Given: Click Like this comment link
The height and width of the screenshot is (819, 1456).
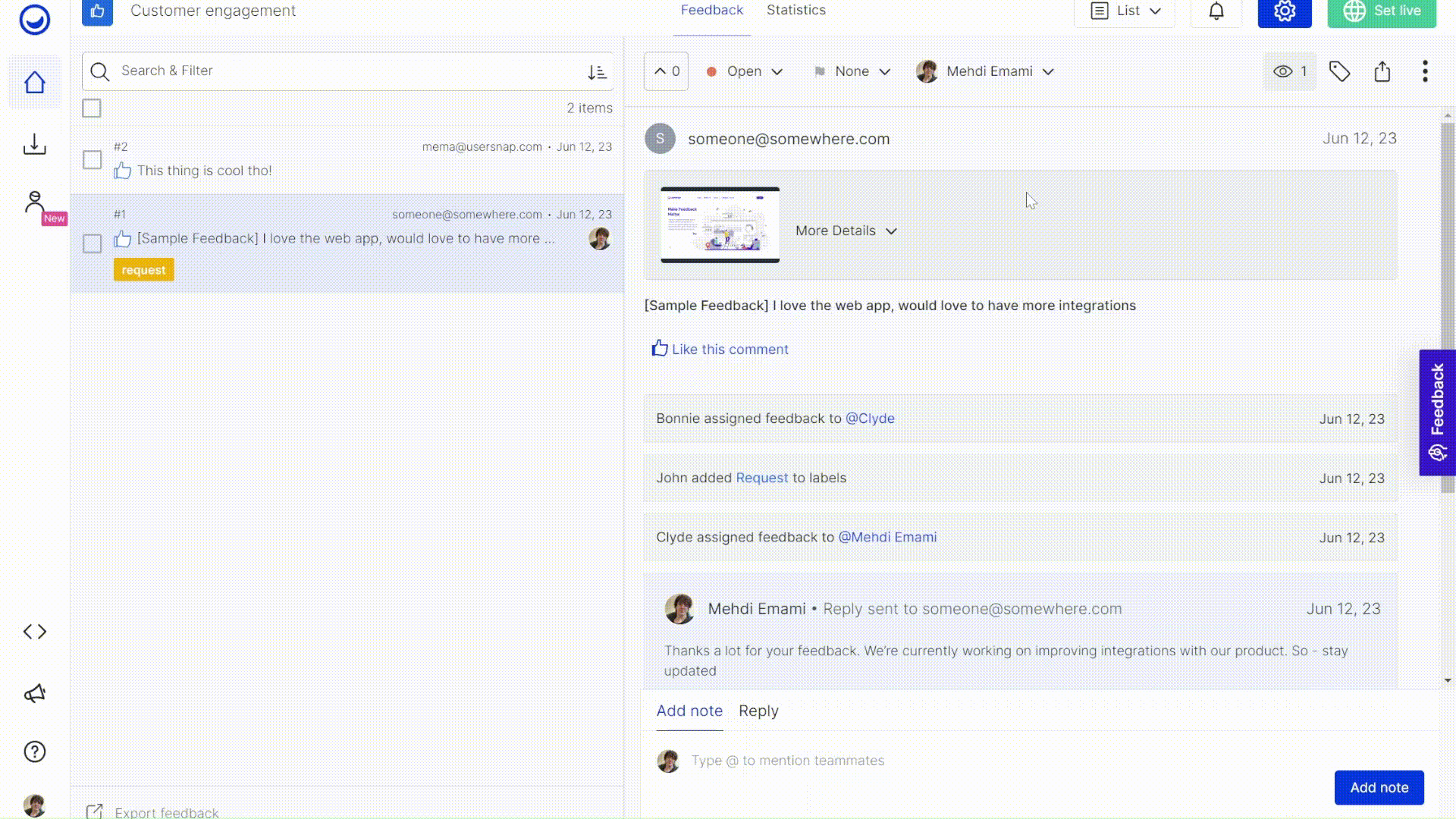Looking at the screenshot, I should [x=720, y=349].
